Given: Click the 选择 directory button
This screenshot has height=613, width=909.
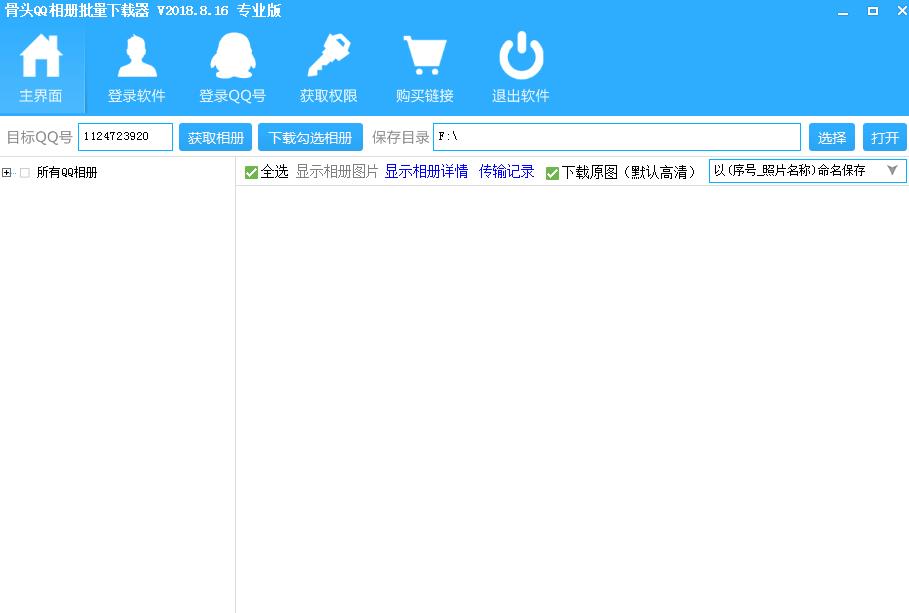Looking at the screenshot, I should point(831,137).
